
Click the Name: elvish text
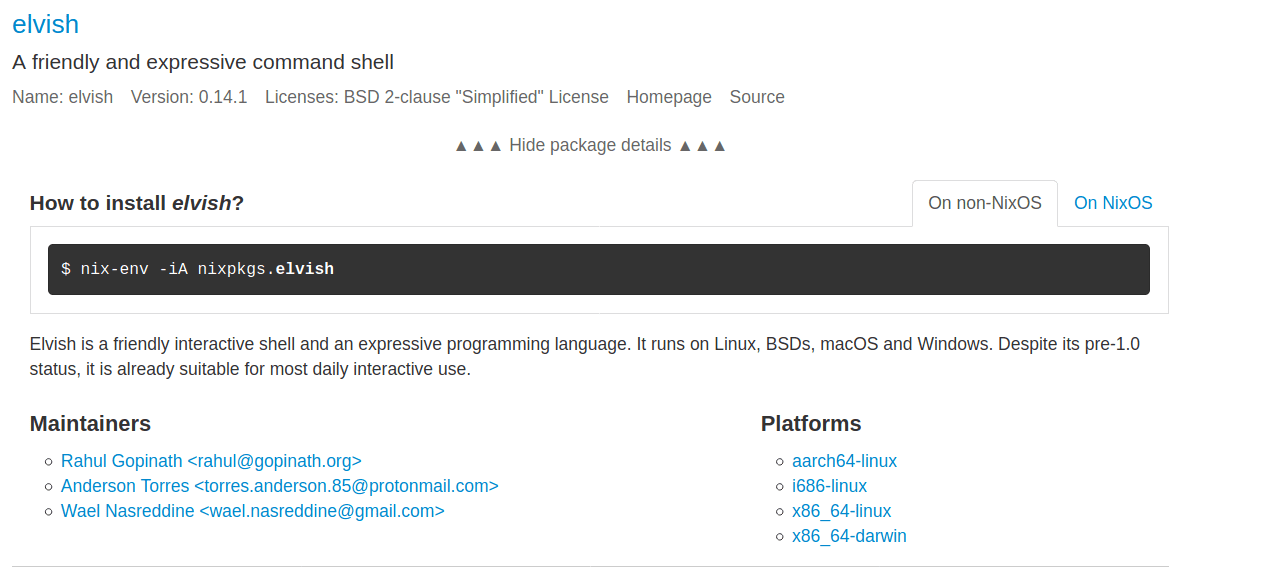[63, 97]
